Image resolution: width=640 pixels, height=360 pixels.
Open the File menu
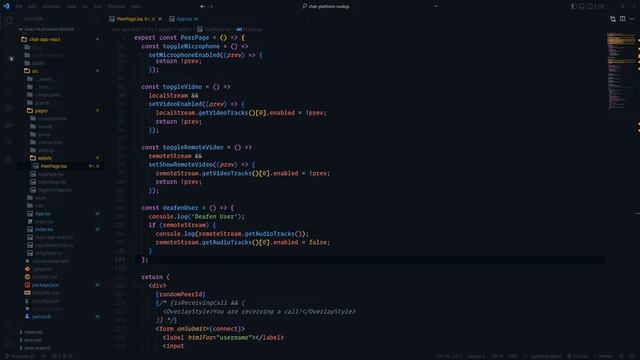pos(19,7)
